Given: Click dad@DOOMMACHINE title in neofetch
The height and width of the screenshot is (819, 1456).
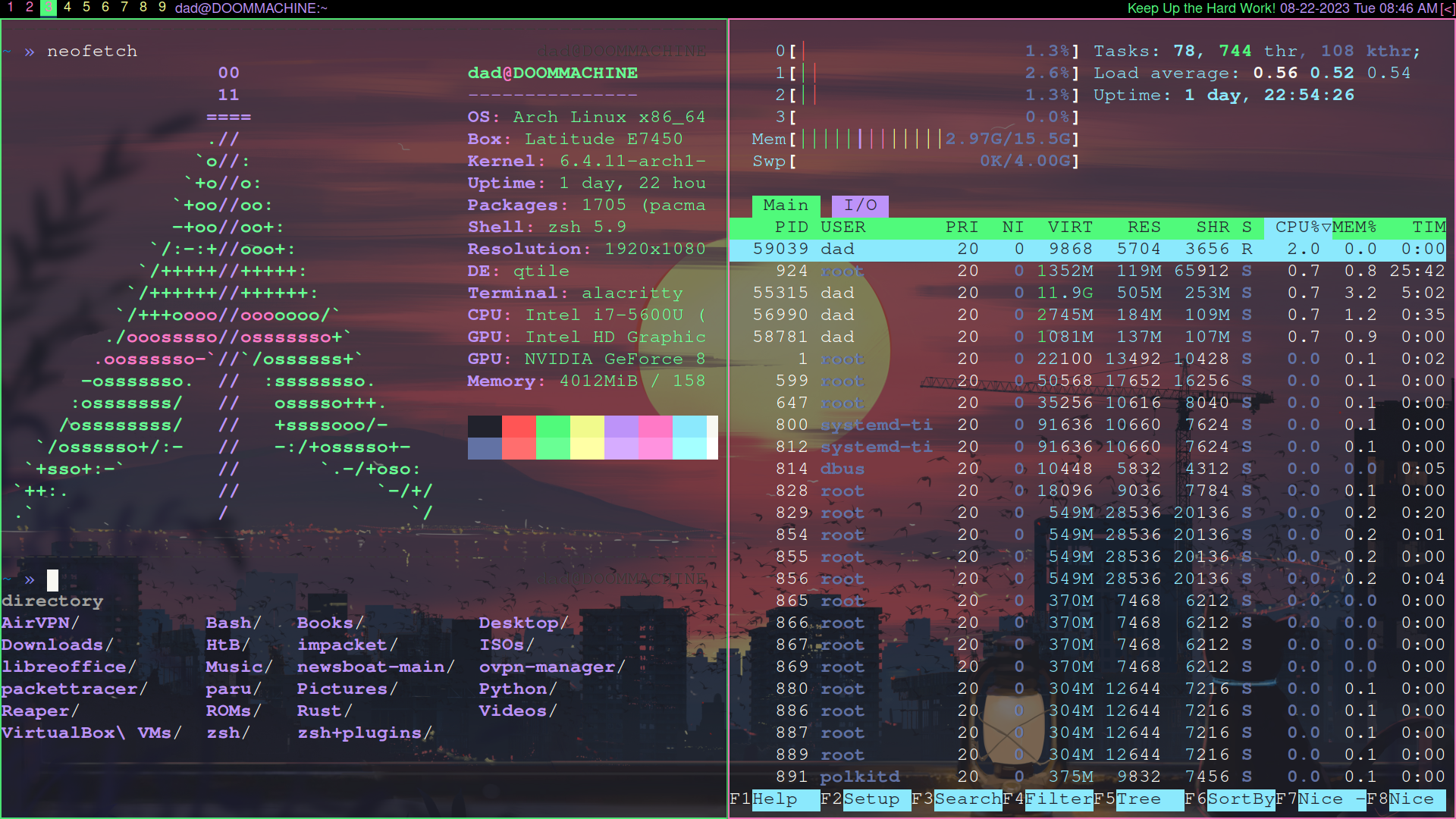Looking at the screenshot, I should point(553,74).
